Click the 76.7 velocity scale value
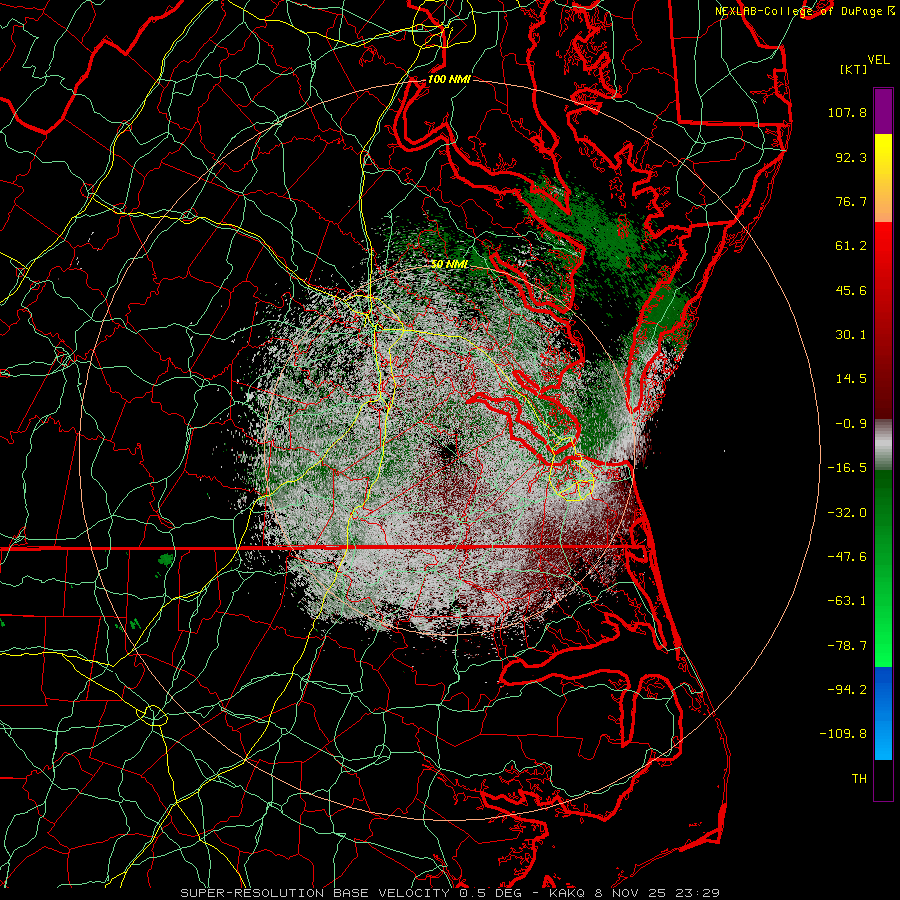This screenshot has height=900, width=900. click(851, 201)
